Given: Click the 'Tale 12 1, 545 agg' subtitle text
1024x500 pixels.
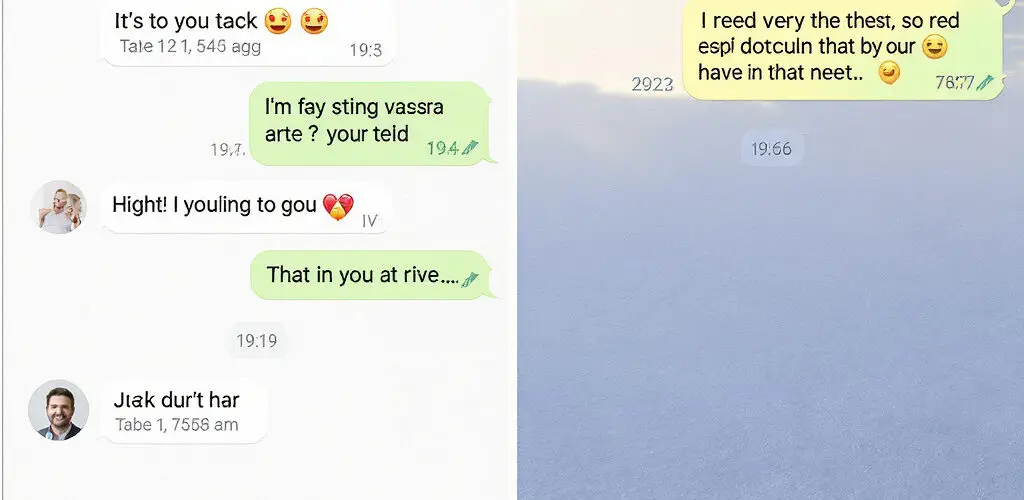Looking at the screenshot, I should tap(191, 46).
